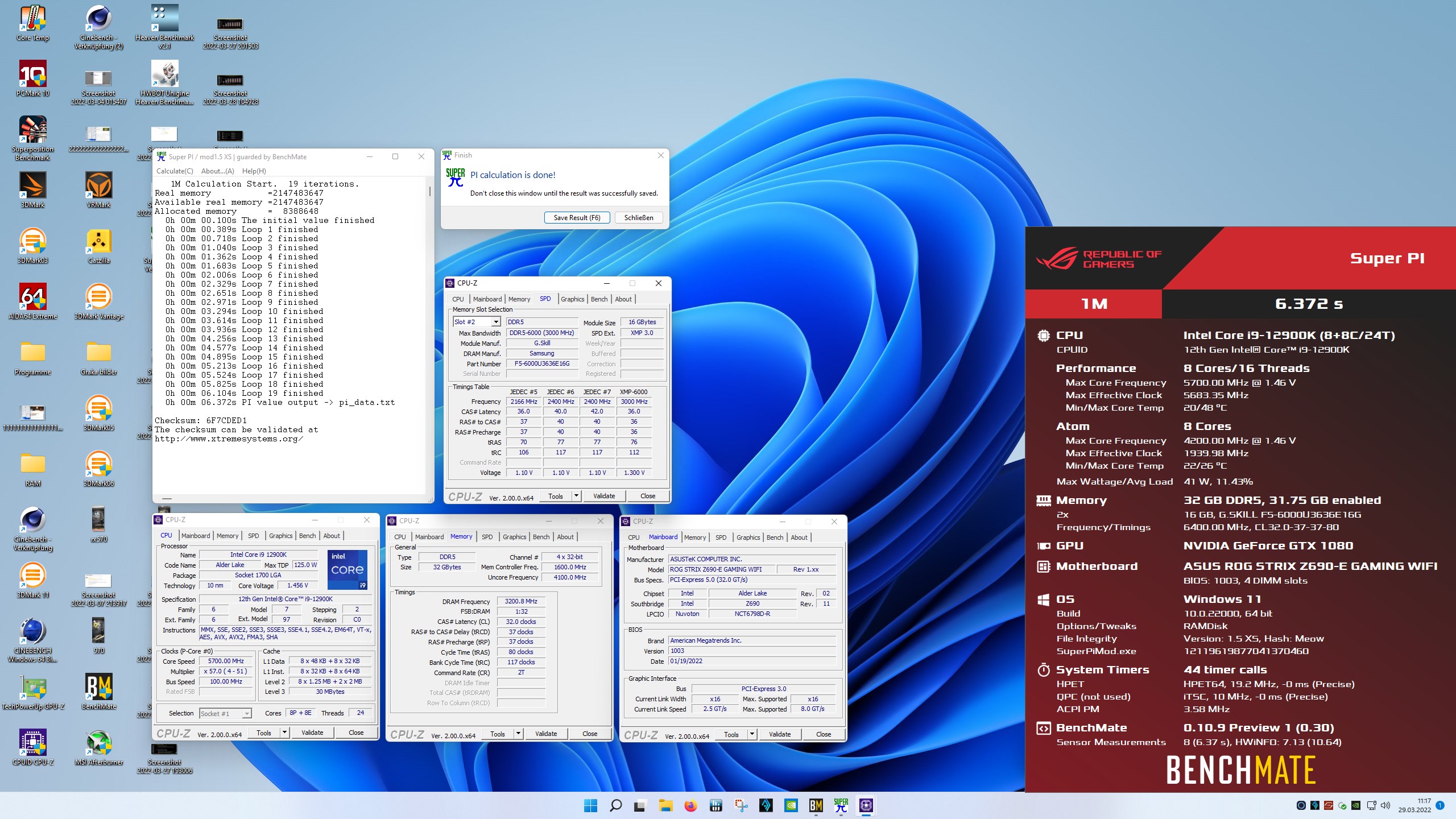Expand Tools arrow in CPU-Z Mainboard window
1456x819 pixels.
pos(752,734)
